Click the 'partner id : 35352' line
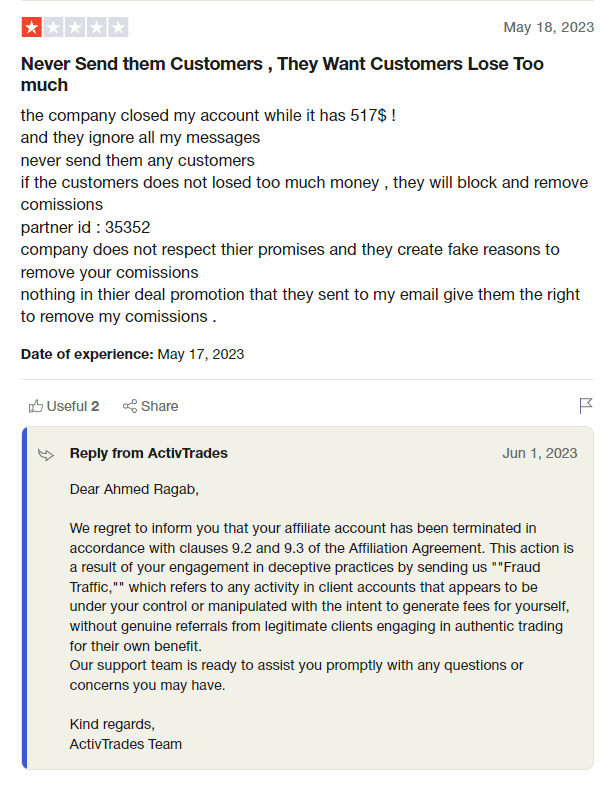The image size is (615, 790). [86, 227]
